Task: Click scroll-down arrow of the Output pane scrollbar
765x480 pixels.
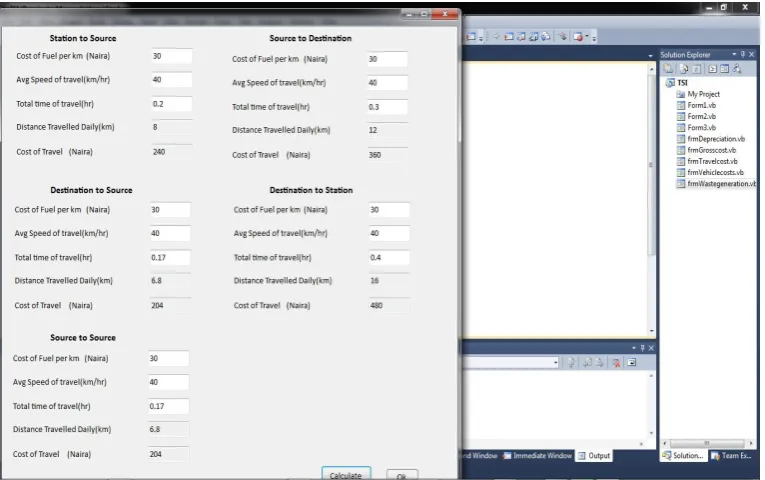Action: click(x=651, y=433)
